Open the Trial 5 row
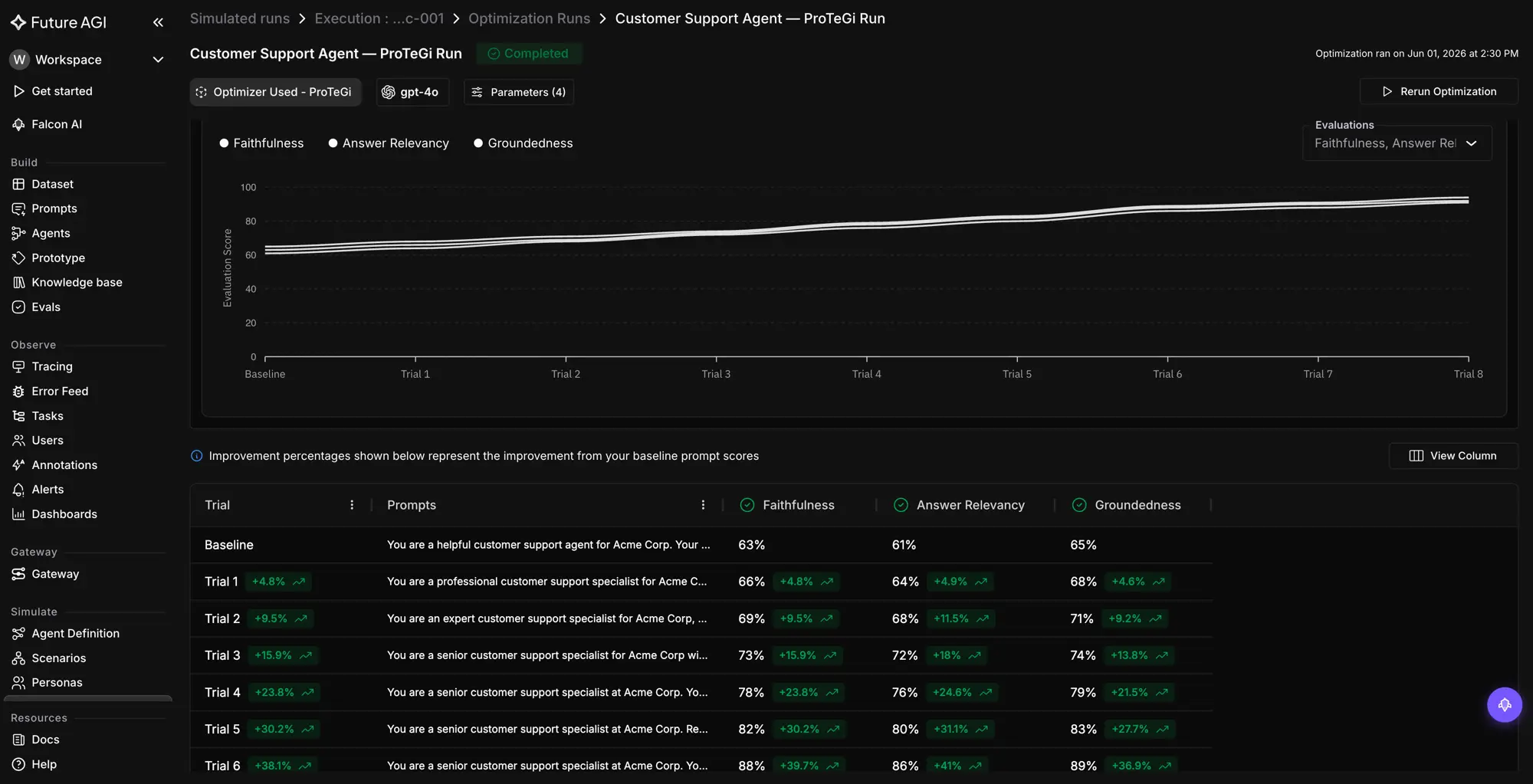Viewport: 1533px width, 784px height. pos(701,729)
